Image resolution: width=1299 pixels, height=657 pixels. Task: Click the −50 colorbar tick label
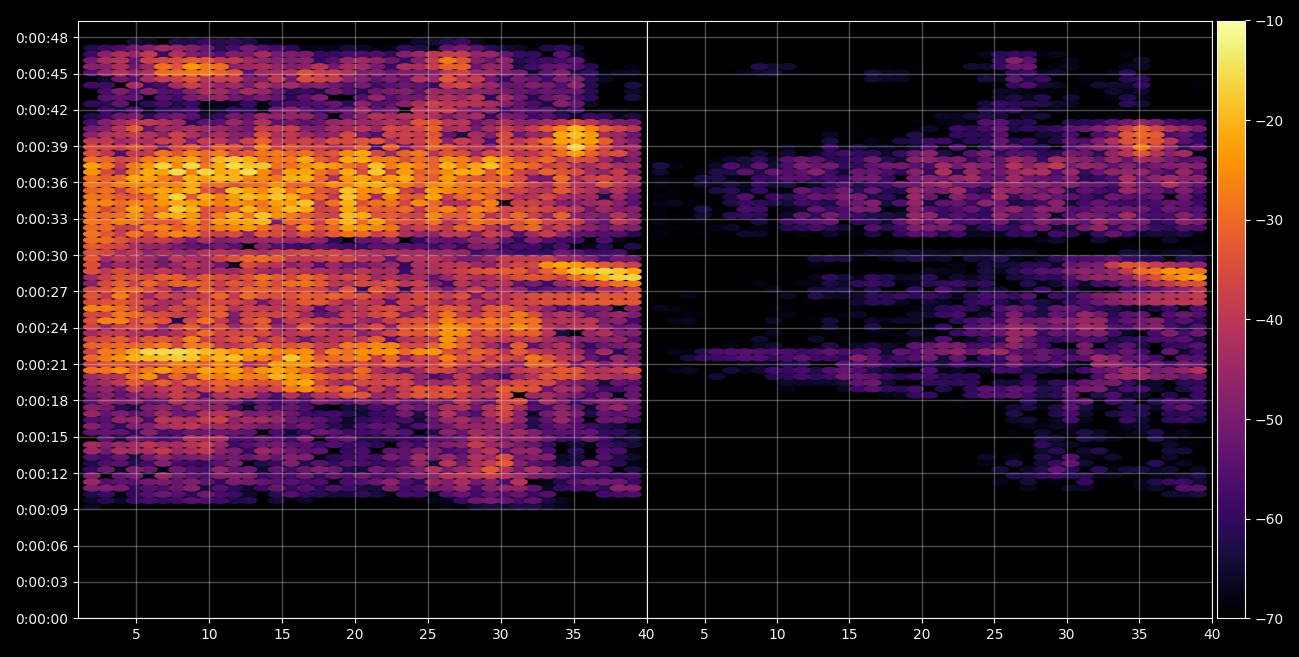pos(1269,419)
